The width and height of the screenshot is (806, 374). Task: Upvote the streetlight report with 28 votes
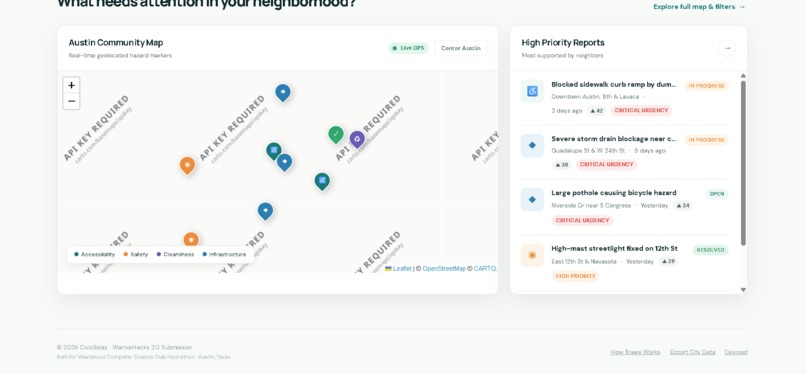tap(668, 261)
